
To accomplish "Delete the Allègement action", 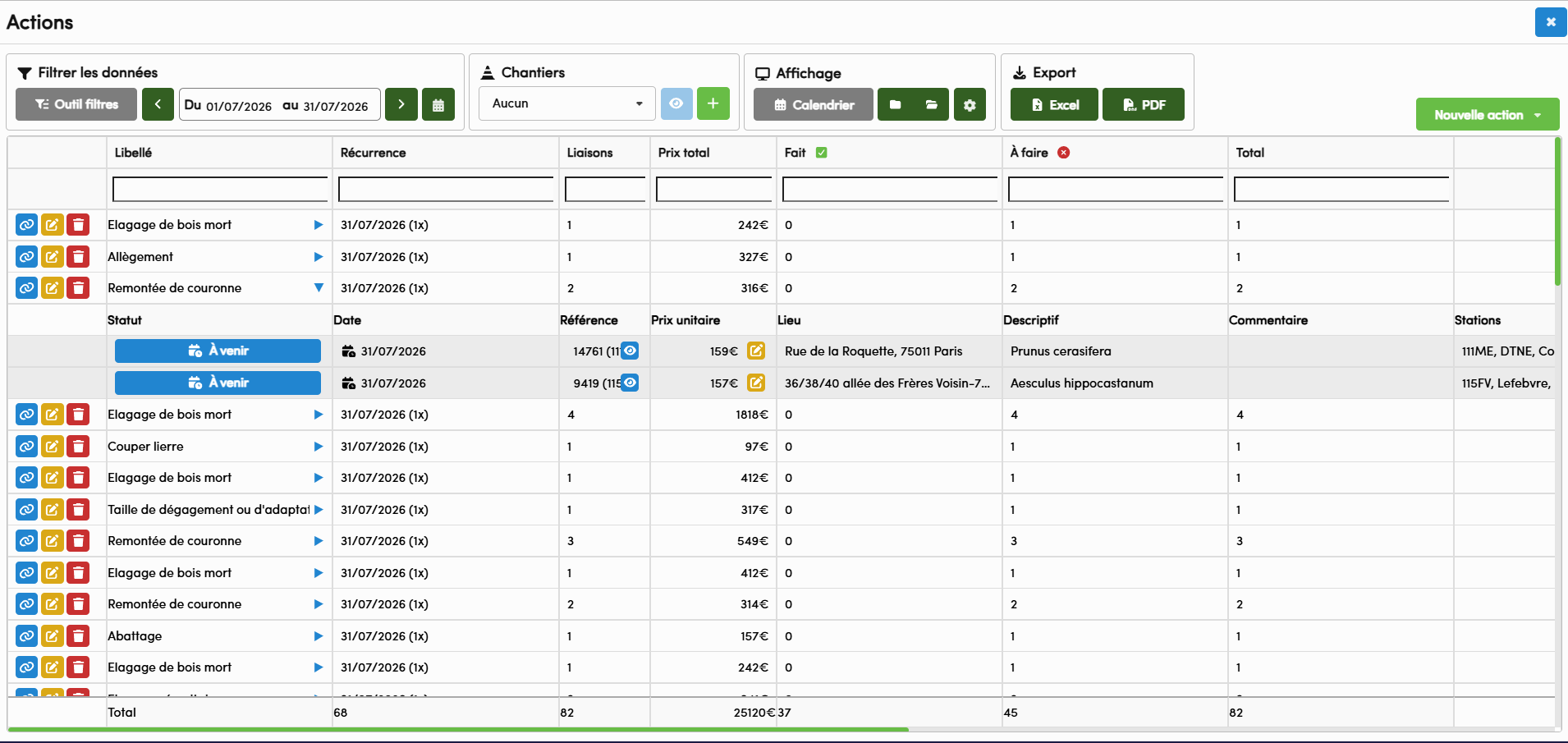I will [x=78, y=257].
